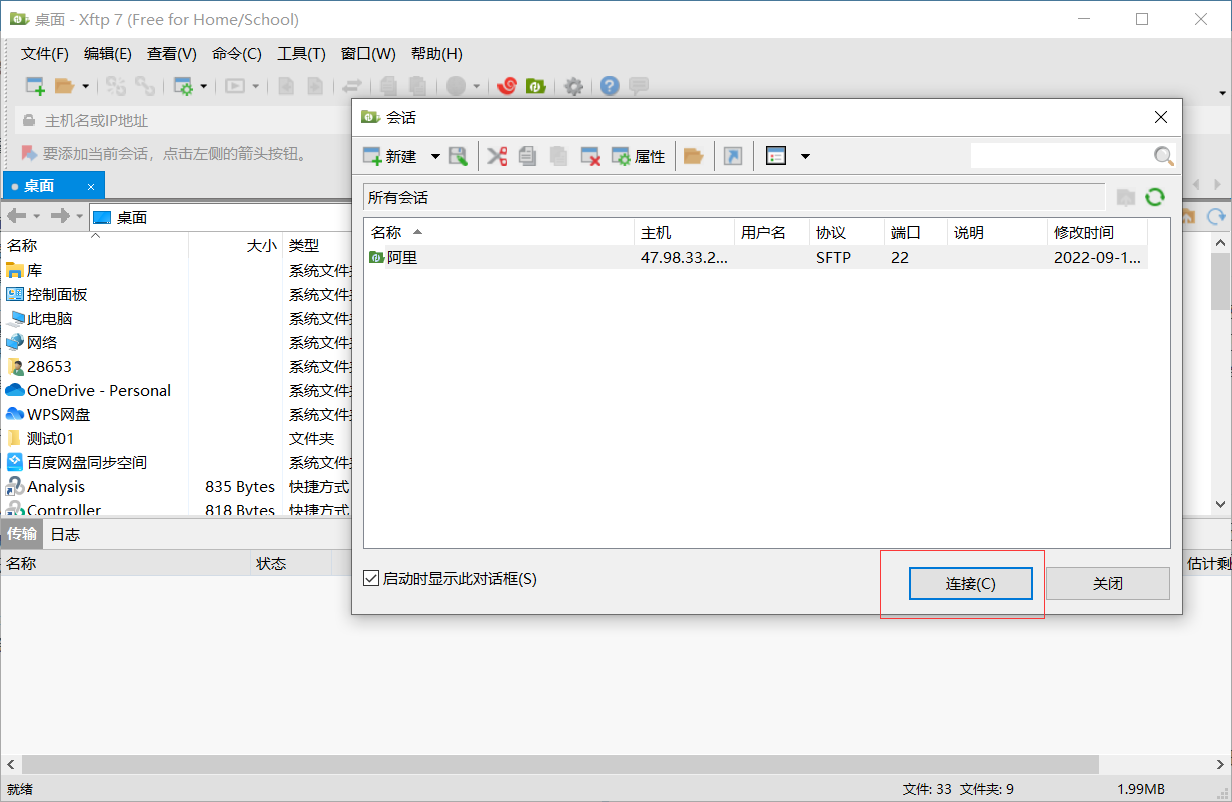
Task: Open the 文件(F) menu
Action: pos(45,54)
